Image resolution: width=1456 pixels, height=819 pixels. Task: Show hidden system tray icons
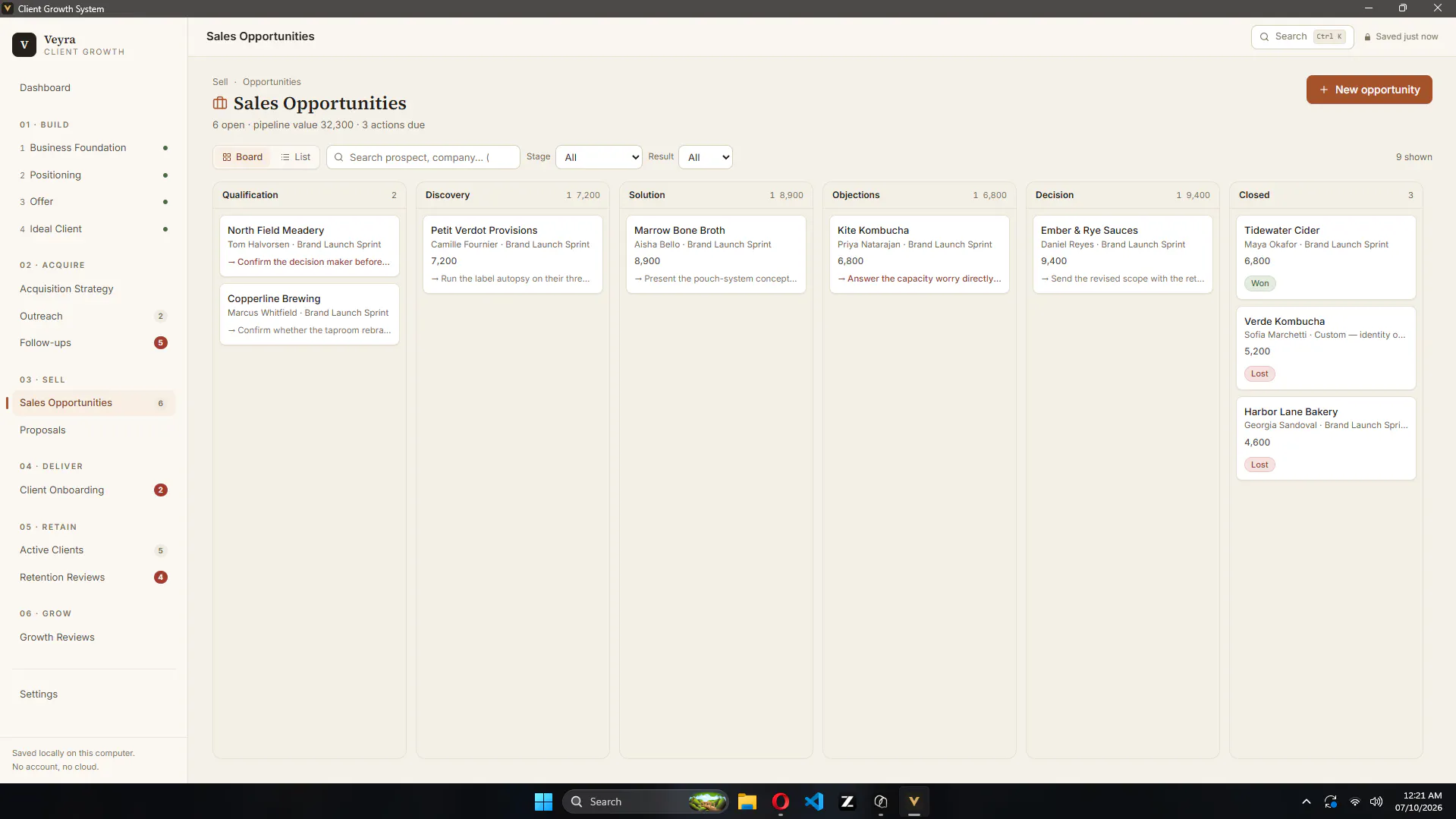(1307, 802)
